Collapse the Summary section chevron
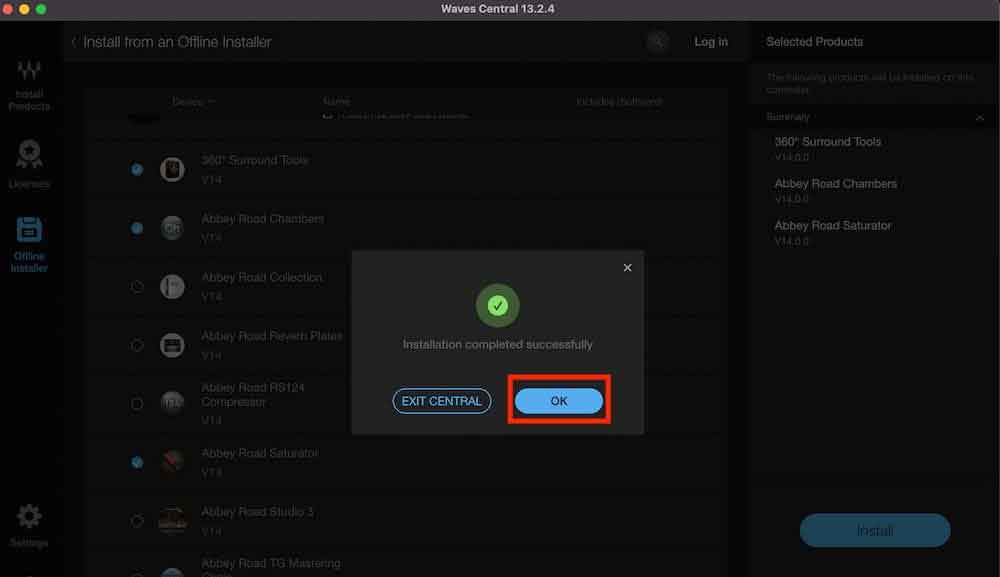 pos(979,118)
